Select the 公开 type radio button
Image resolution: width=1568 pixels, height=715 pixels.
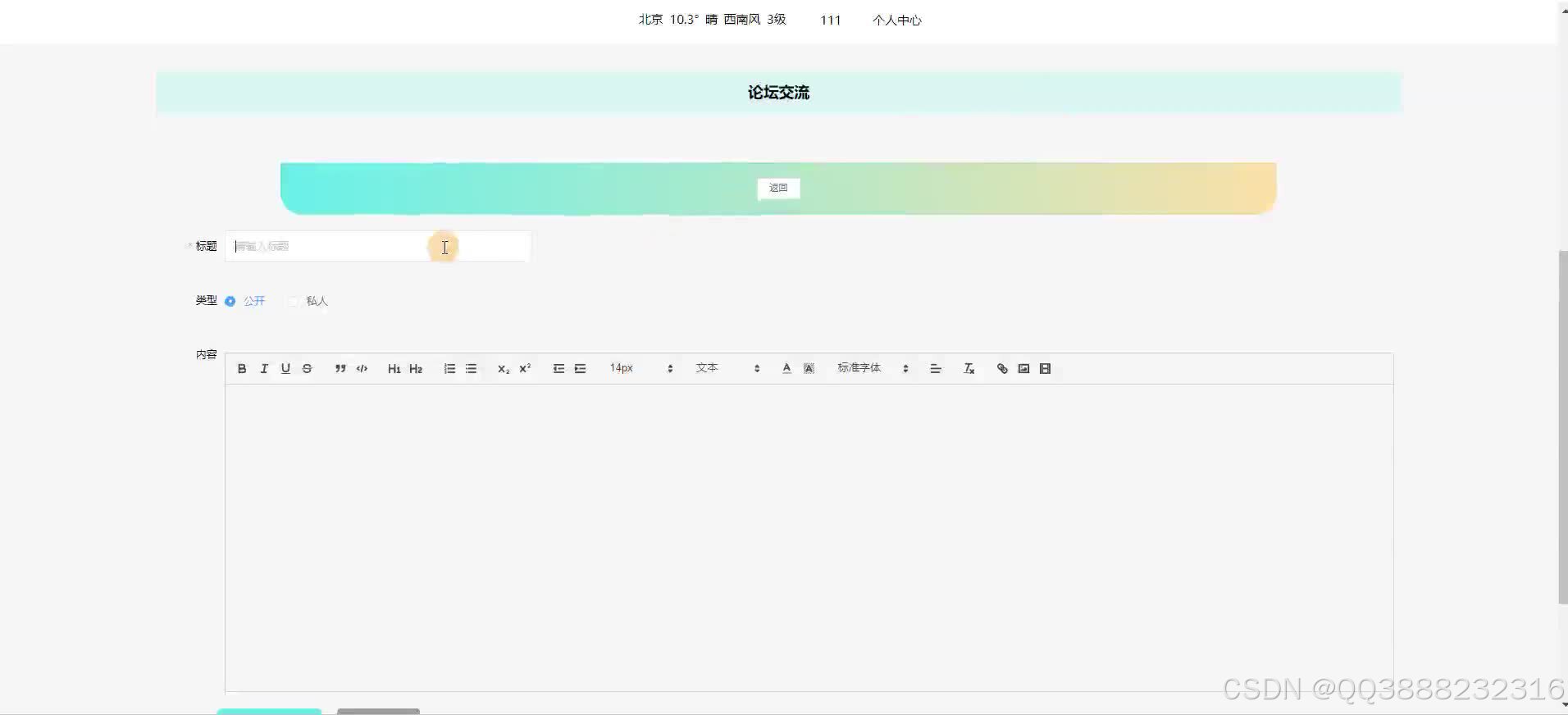point(230,301)
